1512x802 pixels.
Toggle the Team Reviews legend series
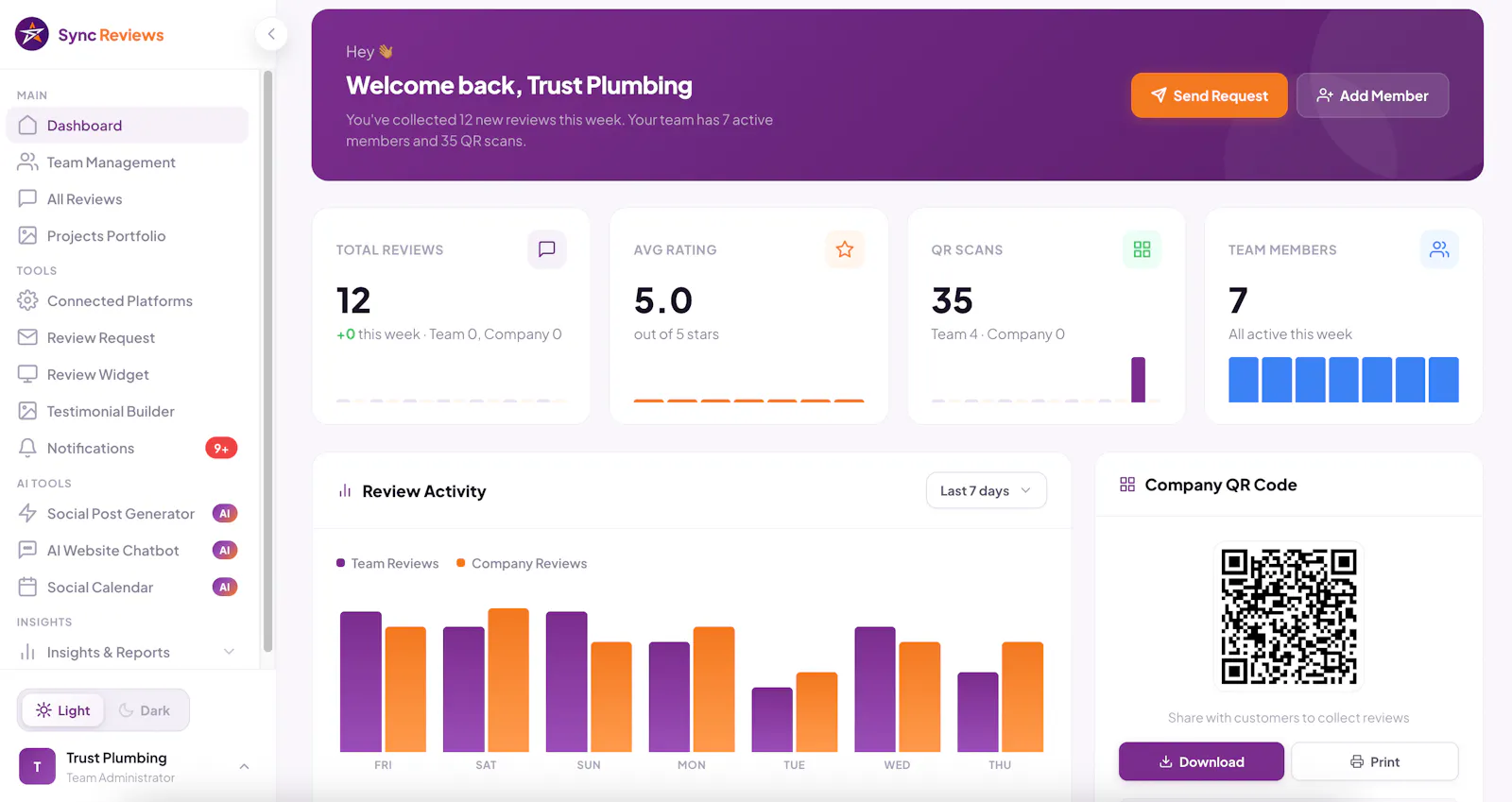387,563
